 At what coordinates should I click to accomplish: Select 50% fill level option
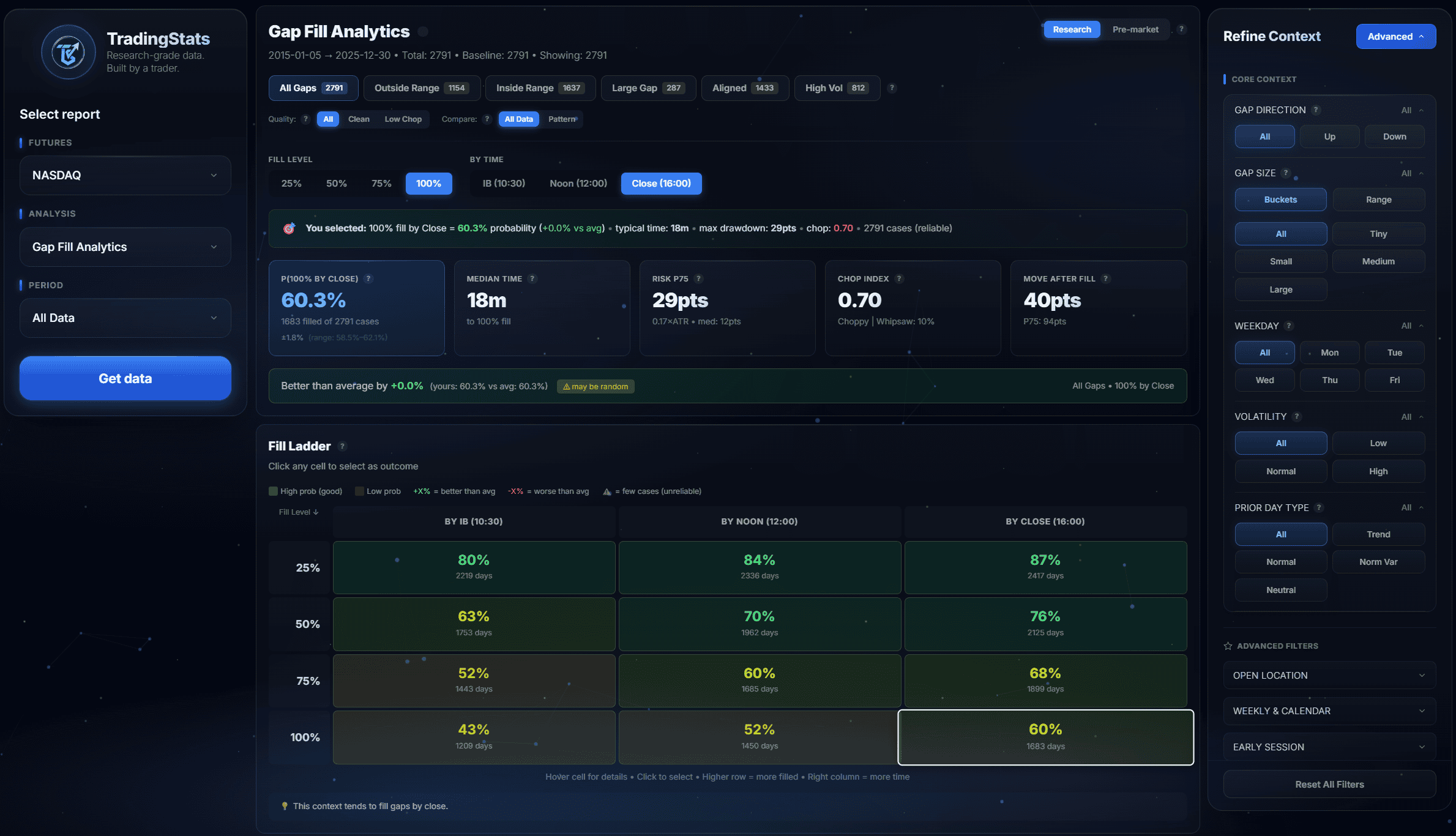tap(336, 184)
